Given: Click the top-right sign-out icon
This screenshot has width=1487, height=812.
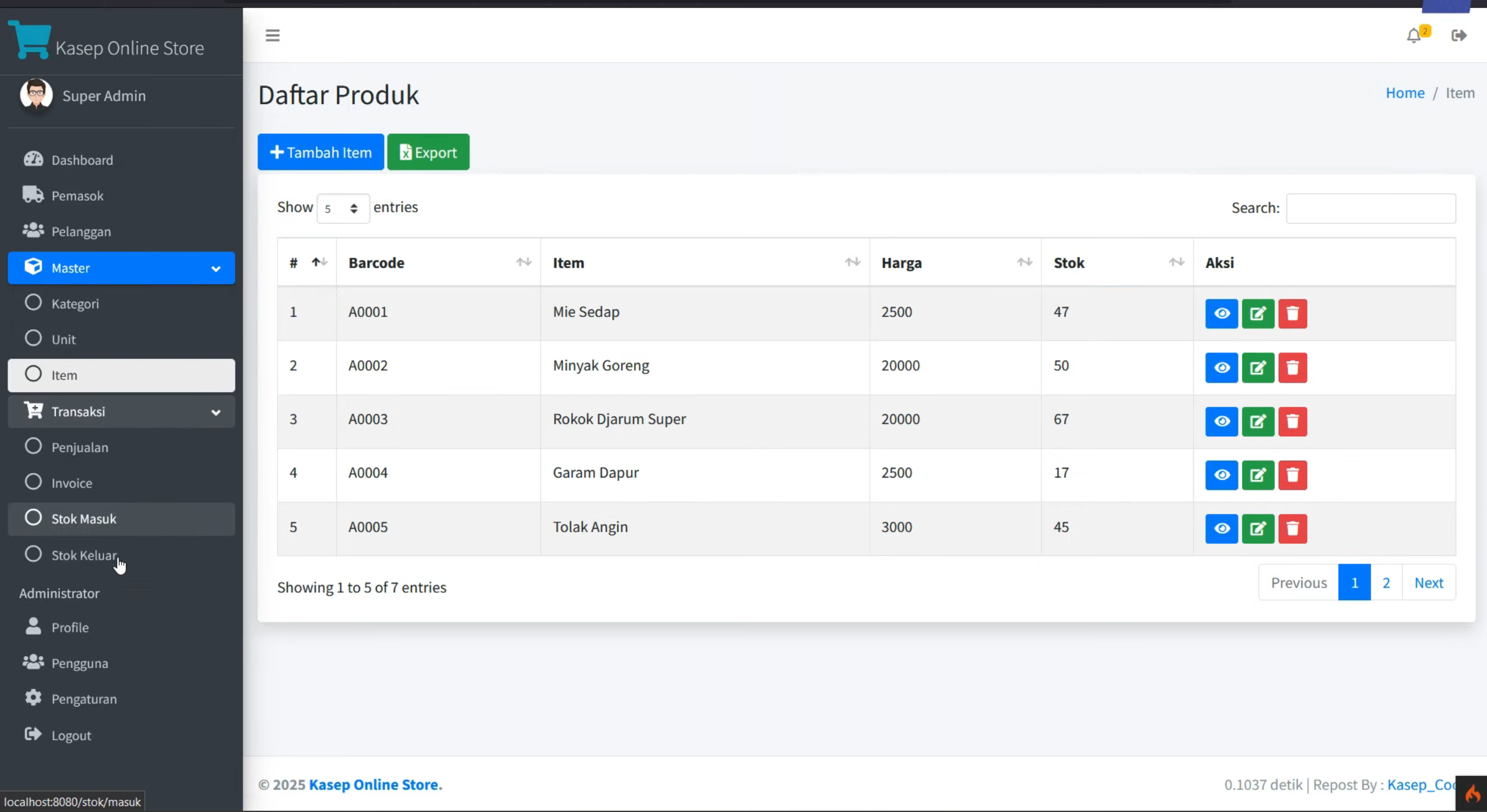Looking at the screenshot, I should tap(1458, 36).
